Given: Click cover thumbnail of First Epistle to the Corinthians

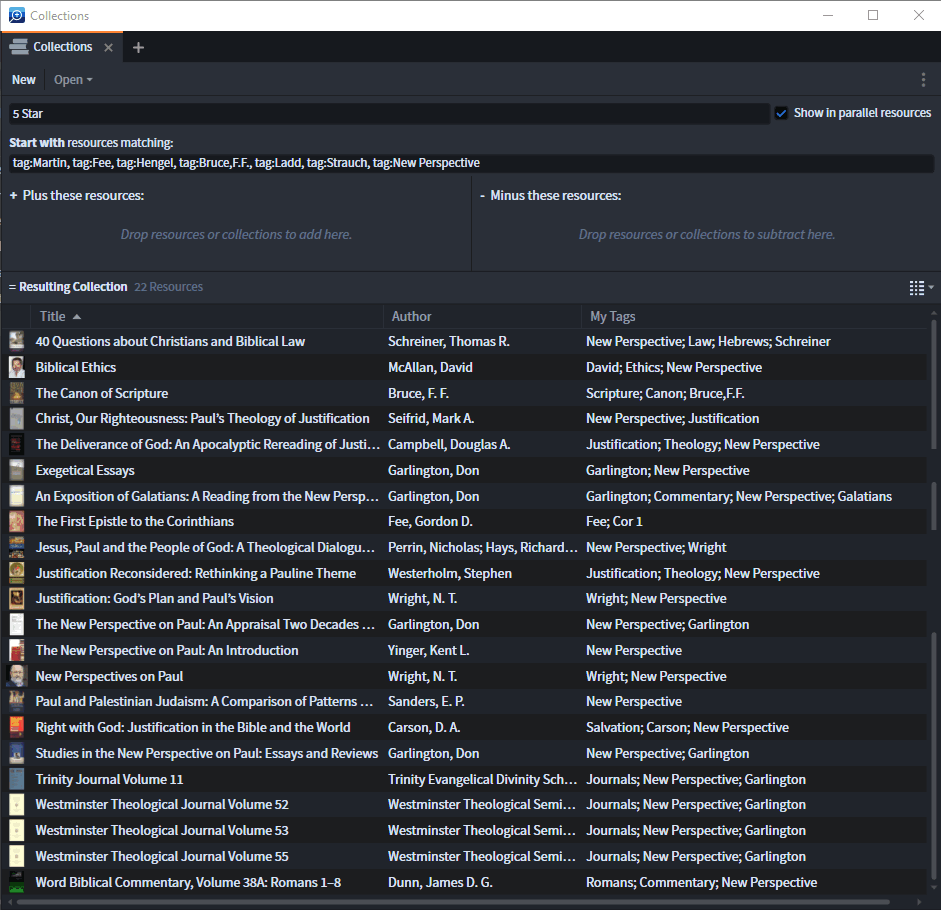Looking at the screenshot, I should tap(17, 521).
